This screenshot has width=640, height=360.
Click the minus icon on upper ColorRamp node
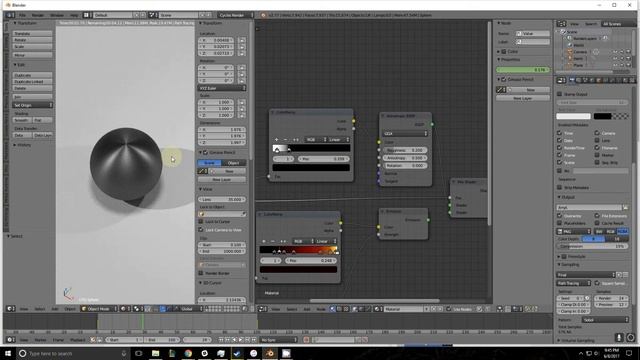coord(285,140)
